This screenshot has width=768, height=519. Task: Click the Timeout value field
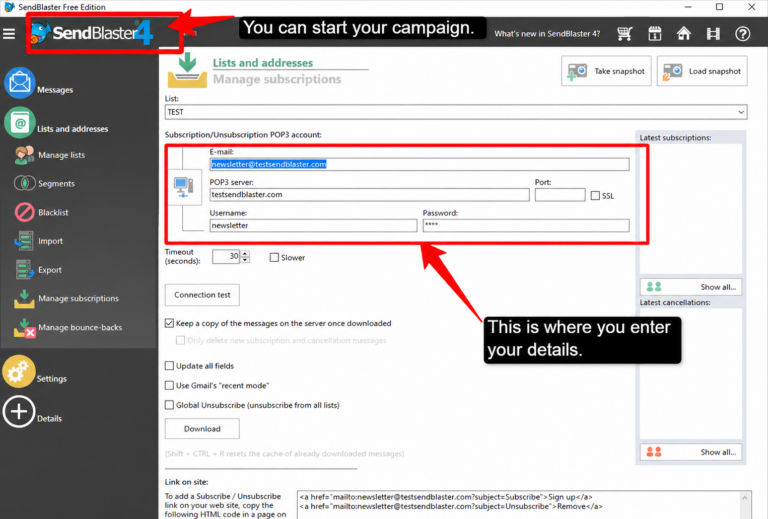click(x=226, y=257)
